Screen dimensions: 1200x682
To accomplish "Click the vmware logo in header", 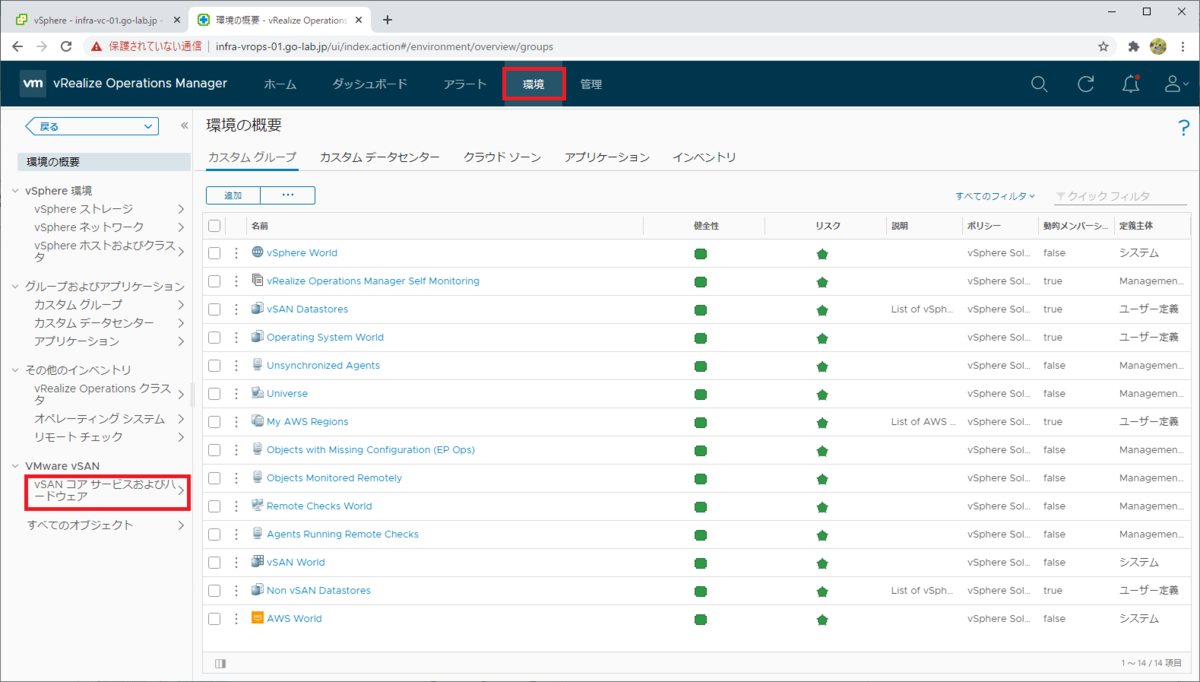I will pos(33,84).
